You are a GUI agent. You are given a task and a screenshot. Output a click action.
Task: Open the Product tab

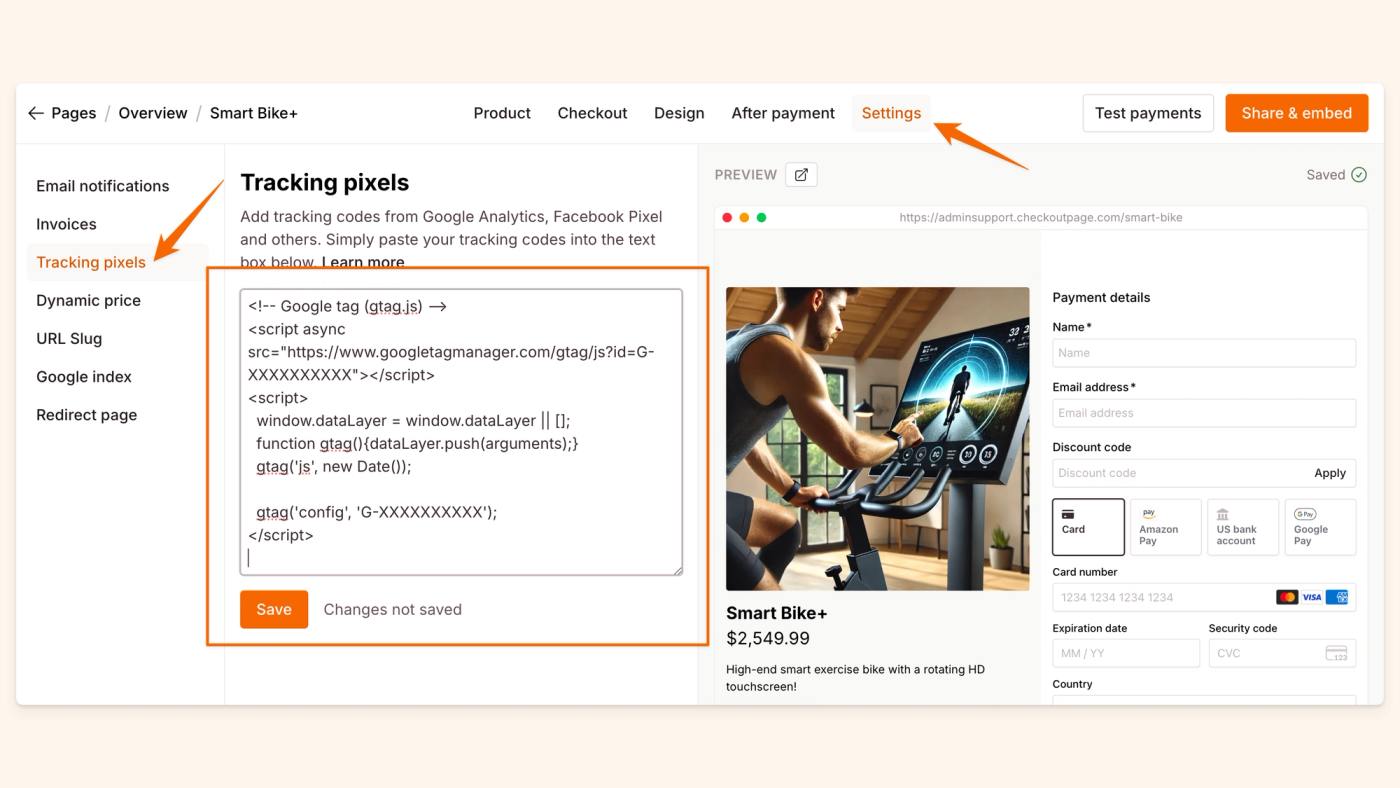click(502, 113)
